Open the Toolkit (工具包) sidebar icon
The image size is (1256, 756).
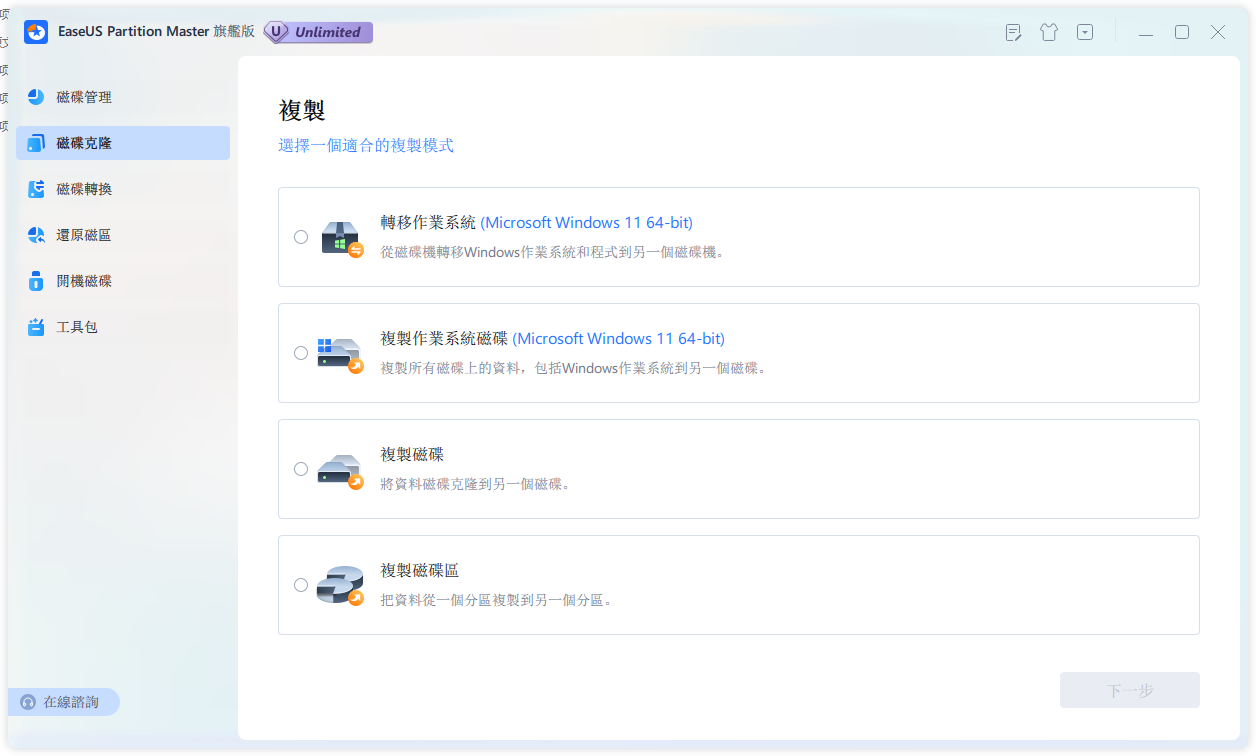pos(38,327)
